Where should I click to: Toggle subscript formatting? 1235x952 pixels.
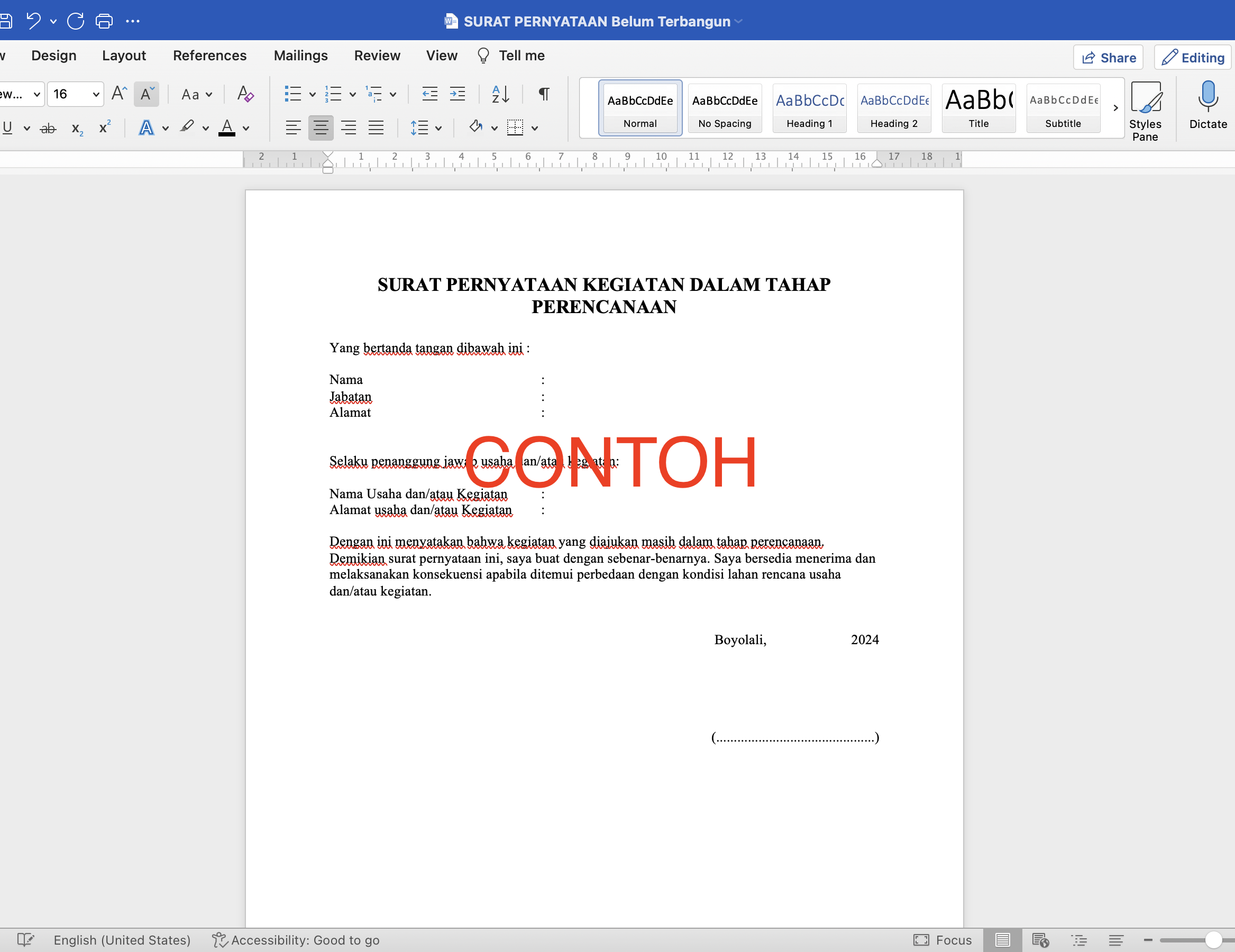(x=77, y=129)
